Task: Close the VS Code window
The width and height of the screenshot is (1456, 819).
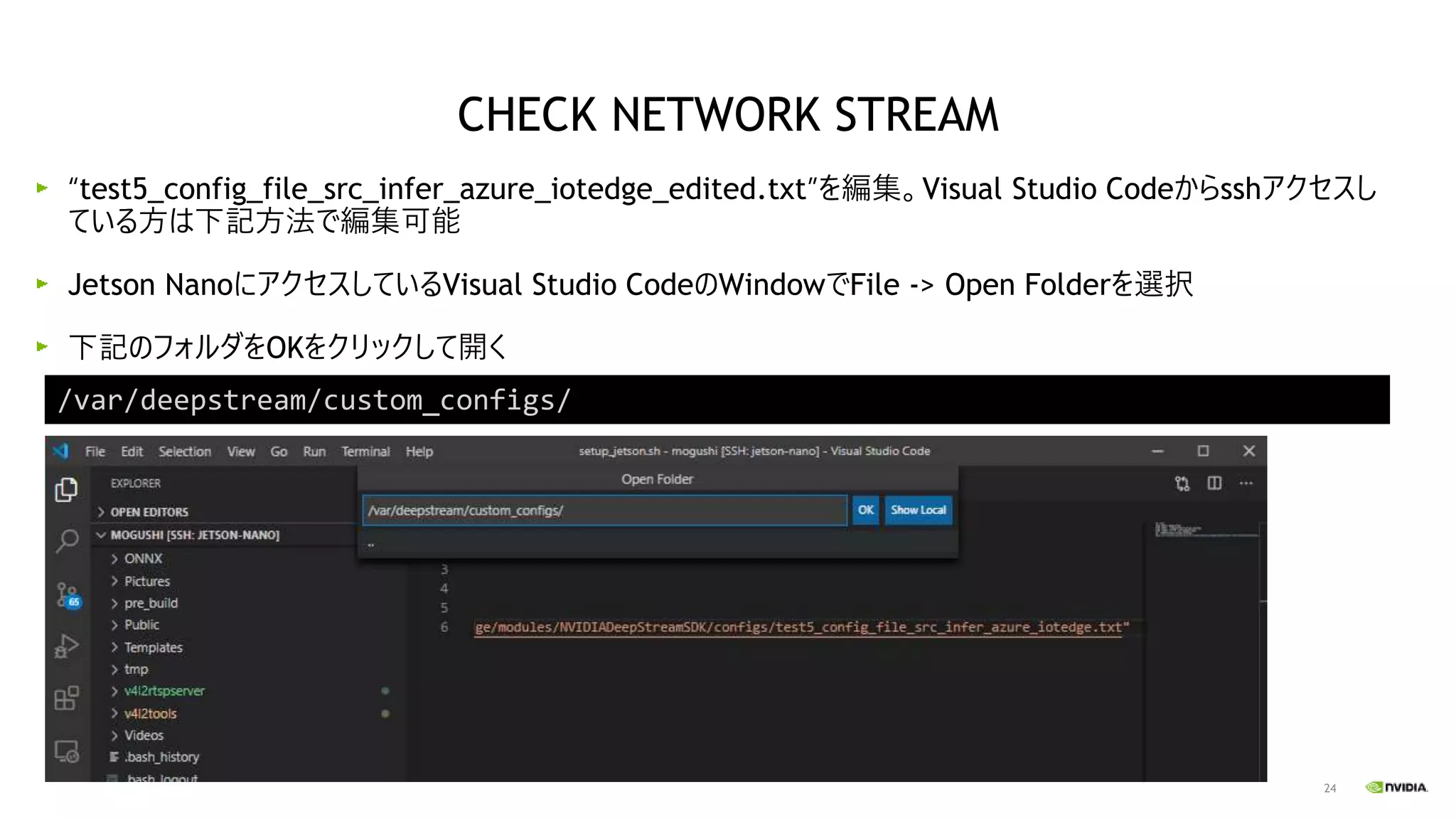Action: tap(1248, 451)
